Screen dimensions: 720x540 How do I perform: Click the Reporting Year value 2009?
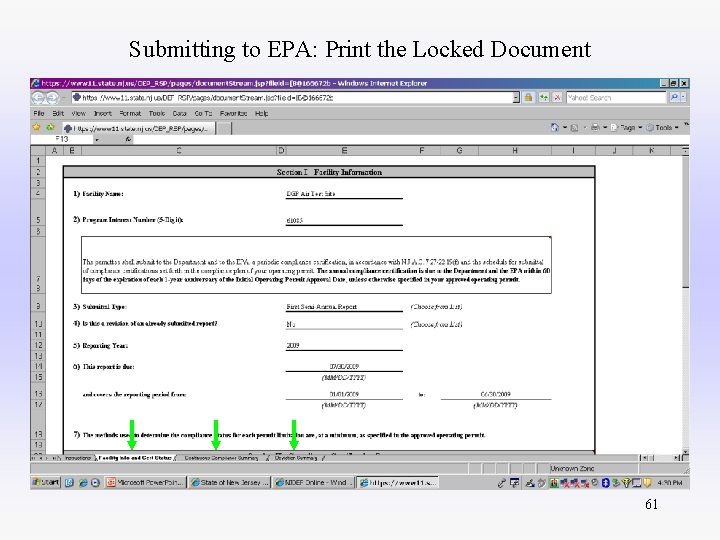point(344,345)
